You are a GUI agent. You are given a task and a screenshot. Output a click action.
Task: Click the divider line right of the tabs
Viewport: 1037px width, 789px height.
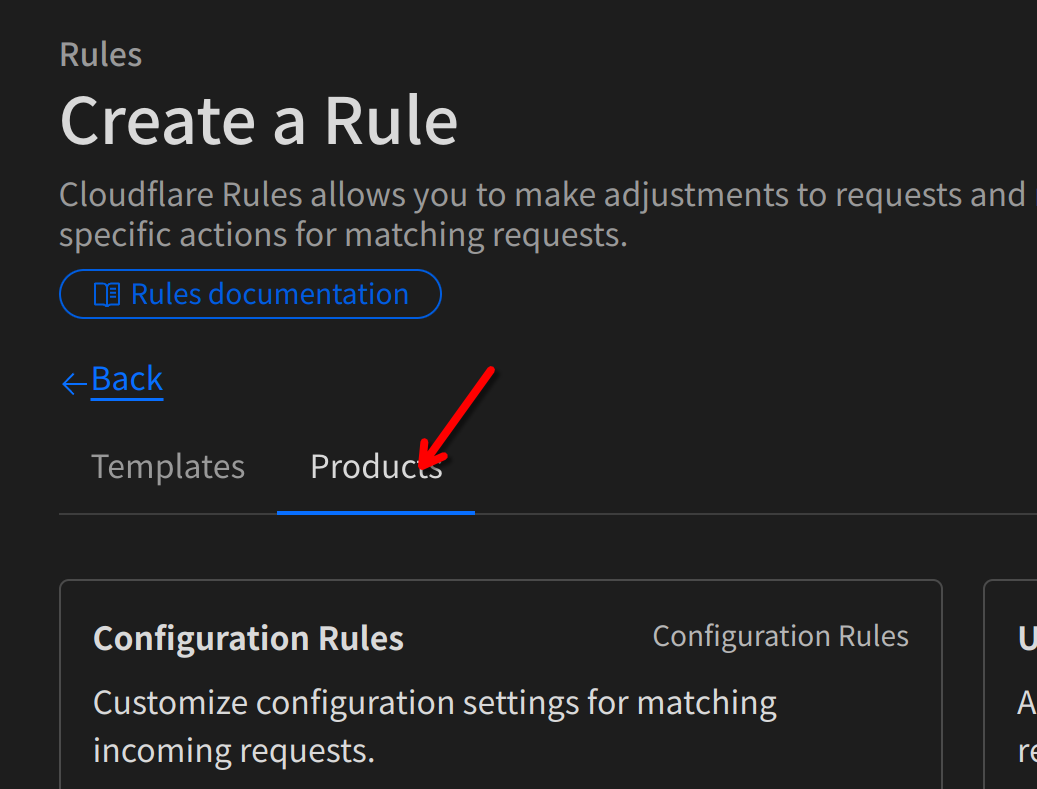coord(756,513)
